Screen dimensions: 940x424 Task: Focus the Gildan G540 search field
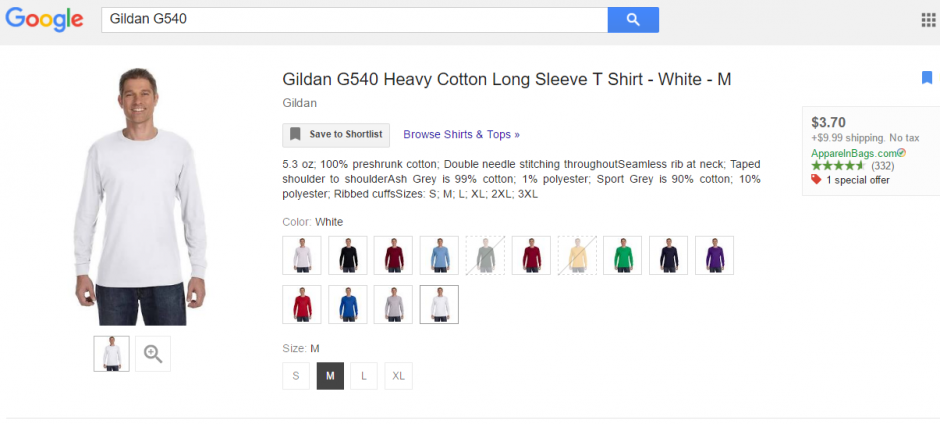(x=354, y=20)
